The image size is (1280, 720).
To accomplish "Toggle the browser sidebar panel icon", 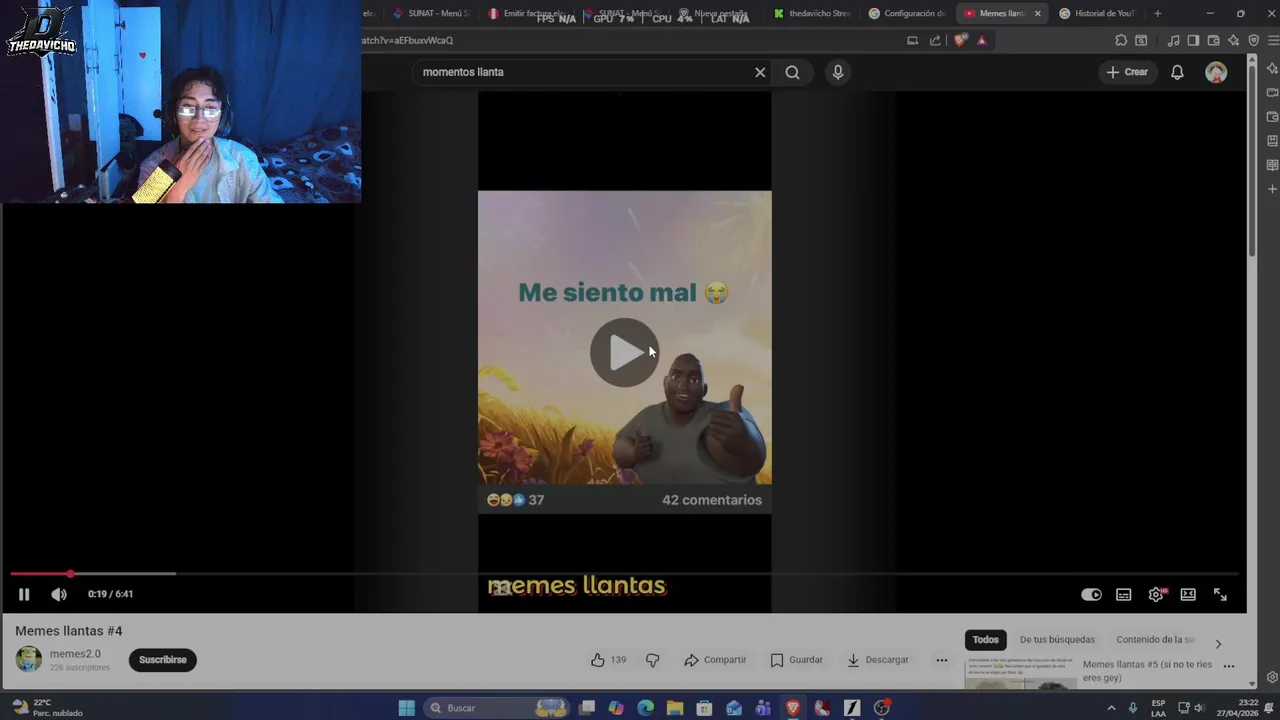I will coord(1193,40).
